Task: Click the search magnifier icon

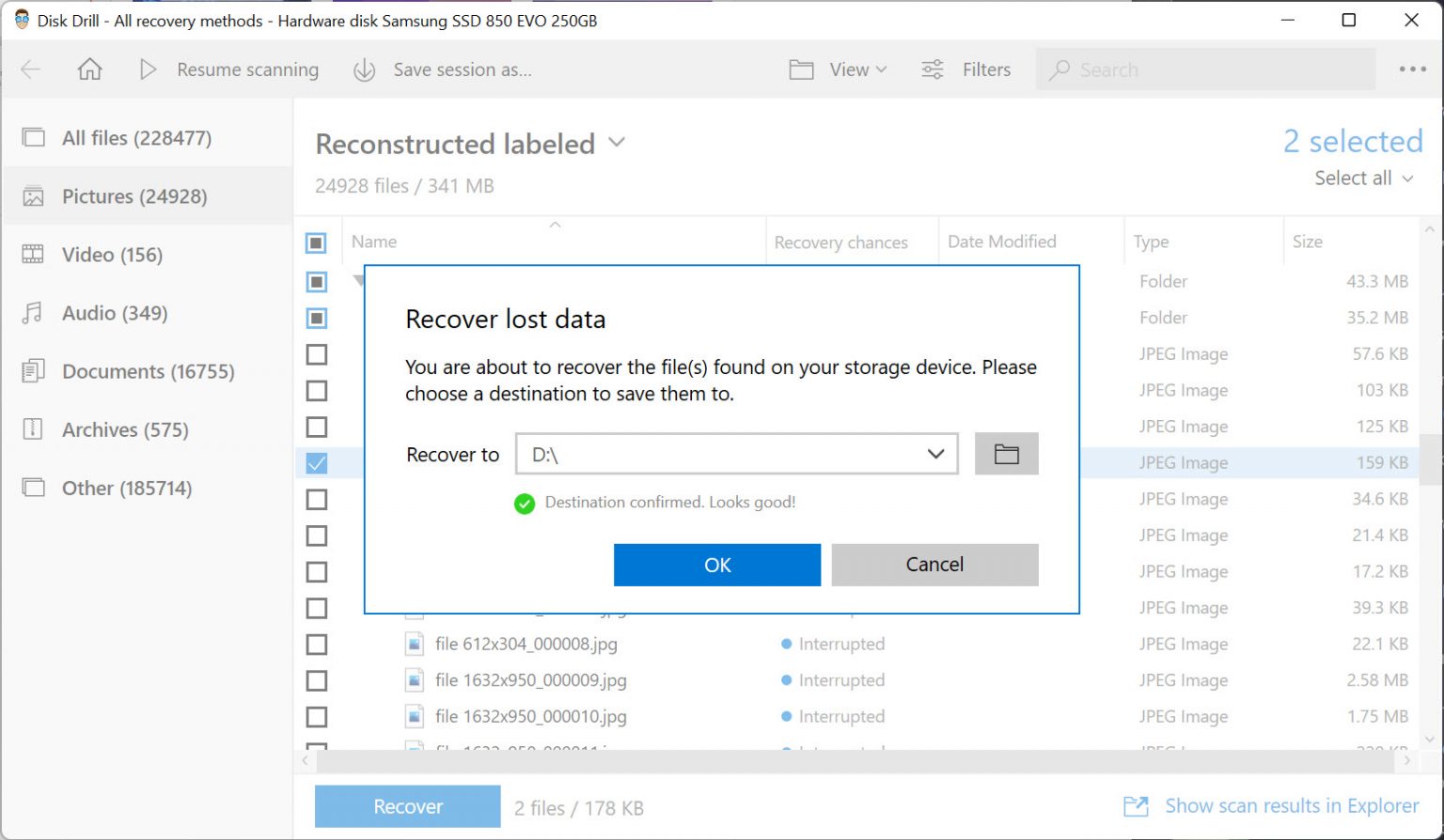Action: [1060, 69]
